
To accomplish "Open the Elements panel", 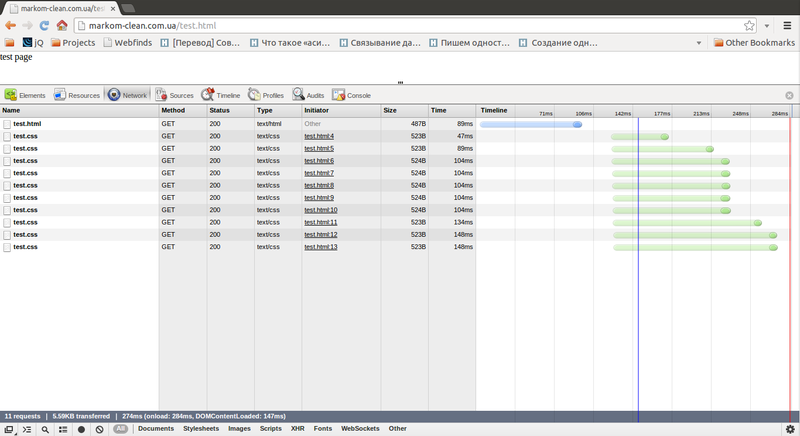I will [x=25, y=95].
